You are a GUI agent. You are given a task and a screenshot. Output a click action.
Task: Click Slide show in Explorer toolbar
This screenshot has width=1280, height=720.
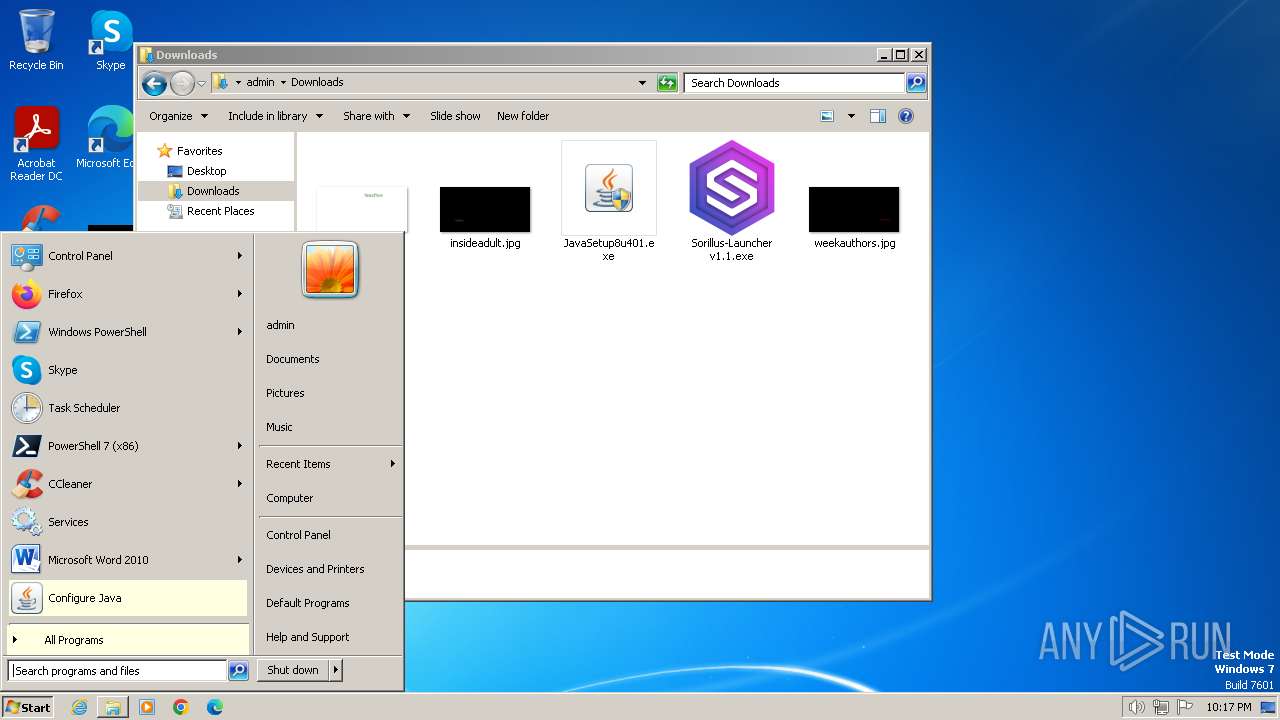click(455, 116)
